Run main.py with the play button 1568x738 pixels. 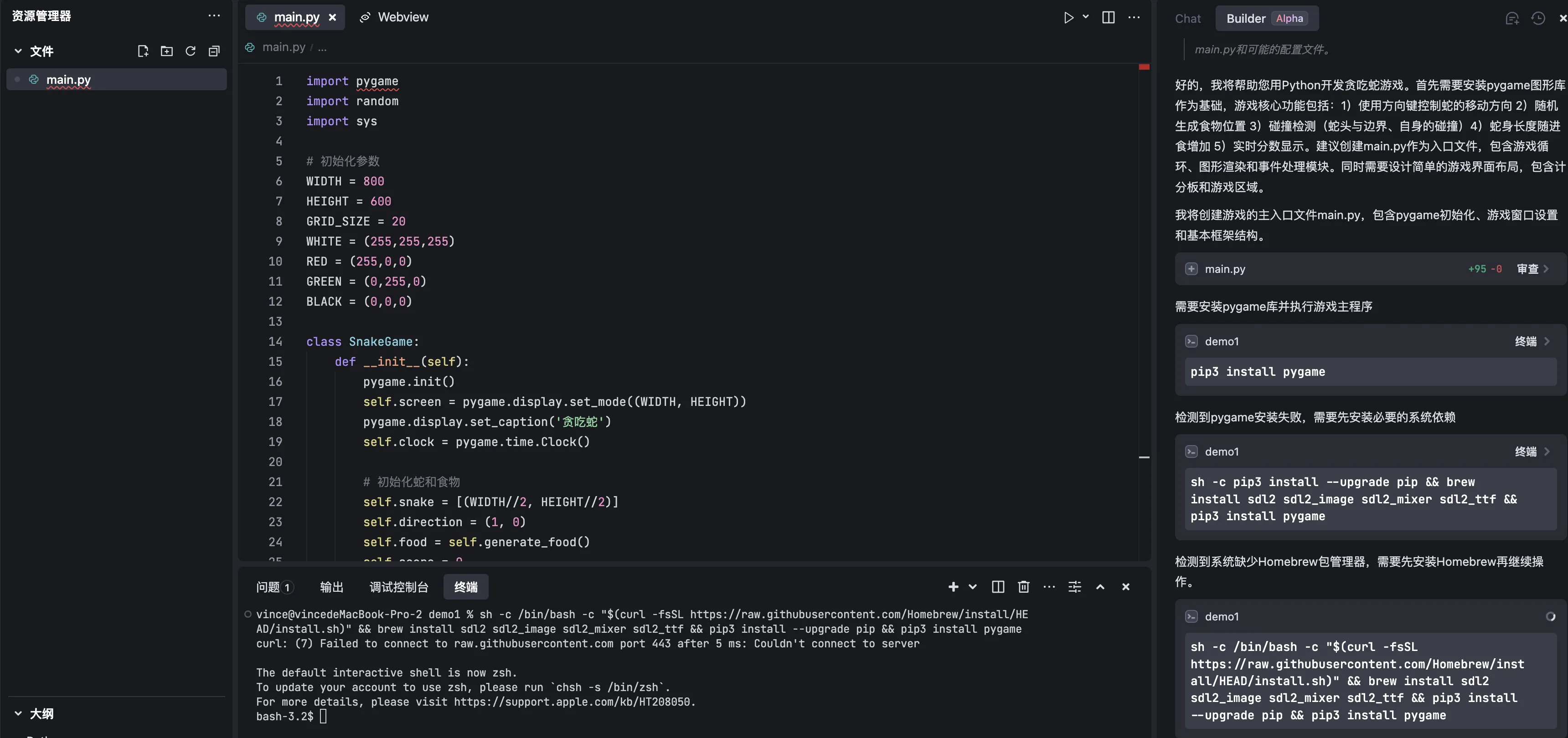click(1068, 18)
